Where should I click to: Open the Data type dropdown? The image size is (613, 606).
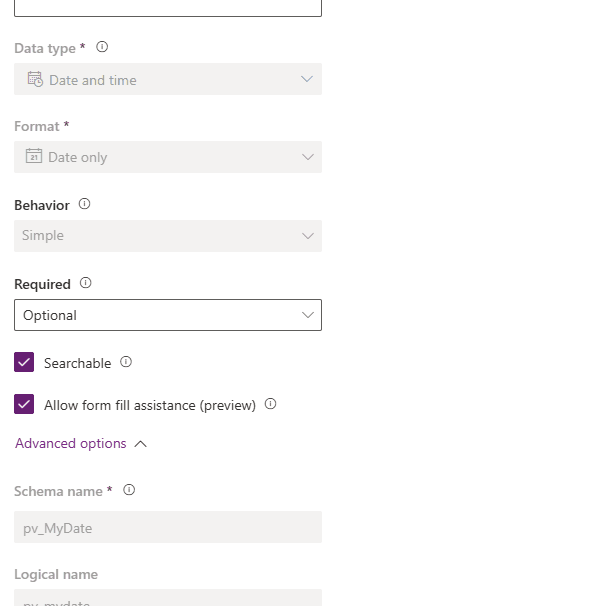coord(168,79)
